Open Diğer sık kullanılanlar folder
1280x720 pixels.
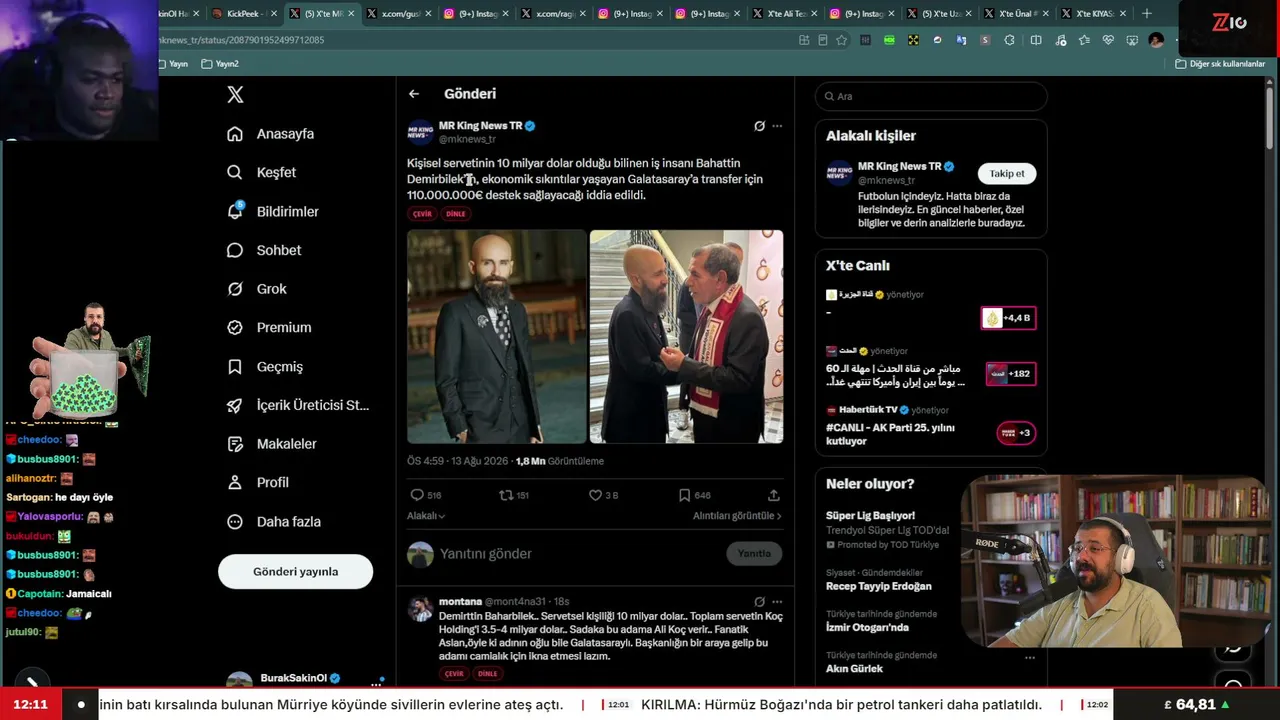pos(1220,64)
